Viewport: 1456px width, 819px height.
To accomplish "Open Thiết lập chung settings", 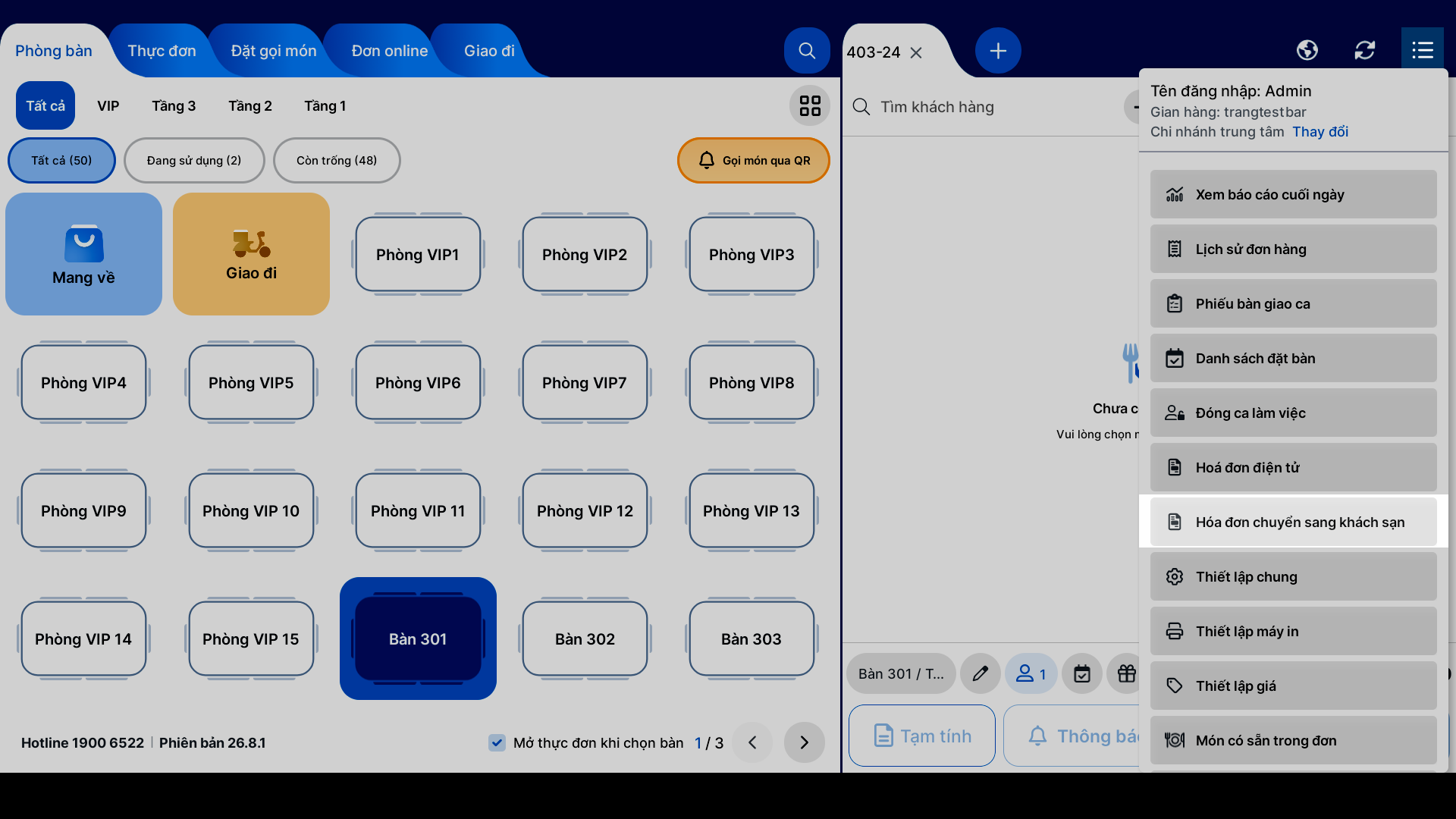I will (1293, 576).
